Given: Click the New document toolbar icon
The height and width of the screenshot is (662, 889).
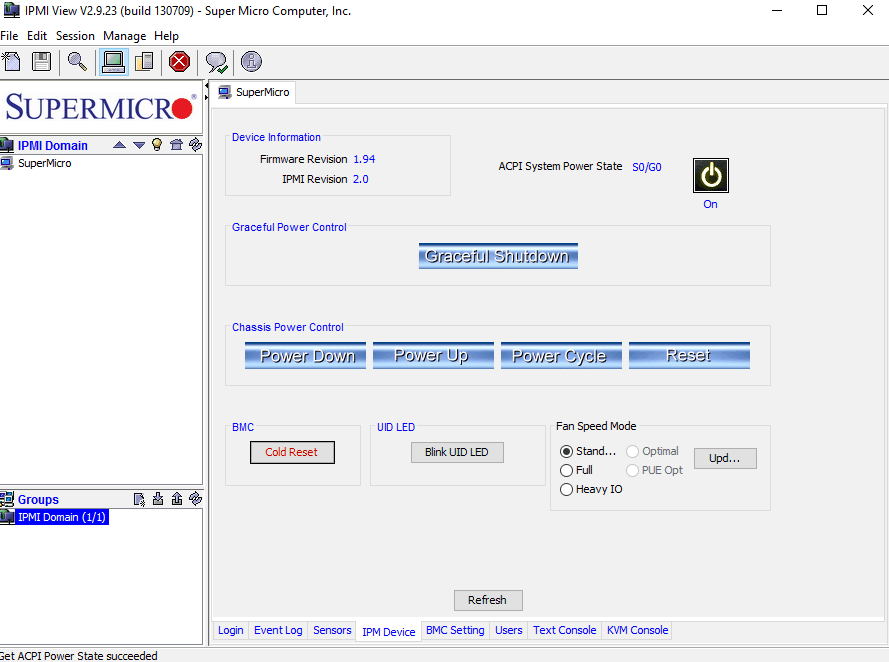Looking at the screenshot, I should tap(11, 62).
